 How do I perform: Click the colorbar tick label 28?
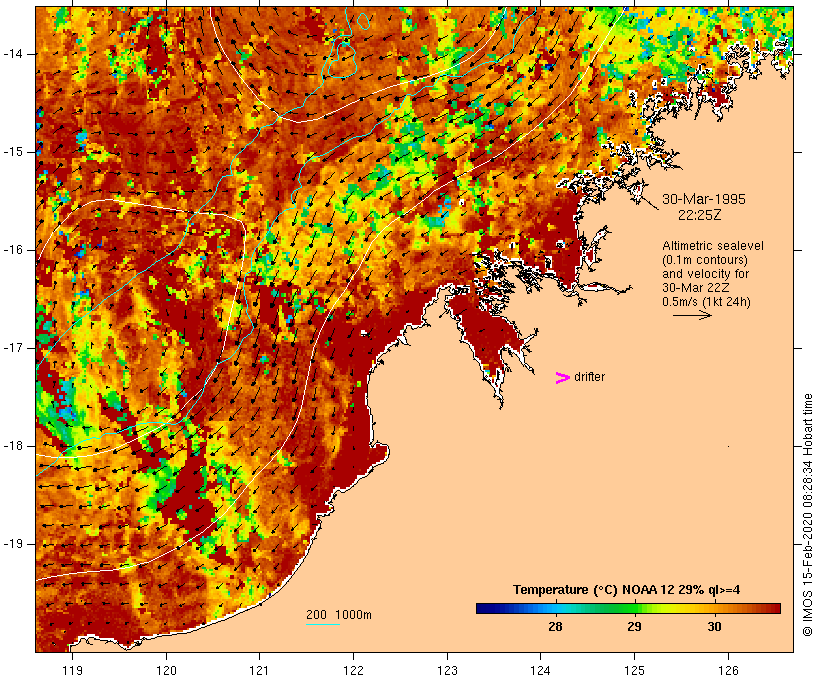tap(555, 626)
